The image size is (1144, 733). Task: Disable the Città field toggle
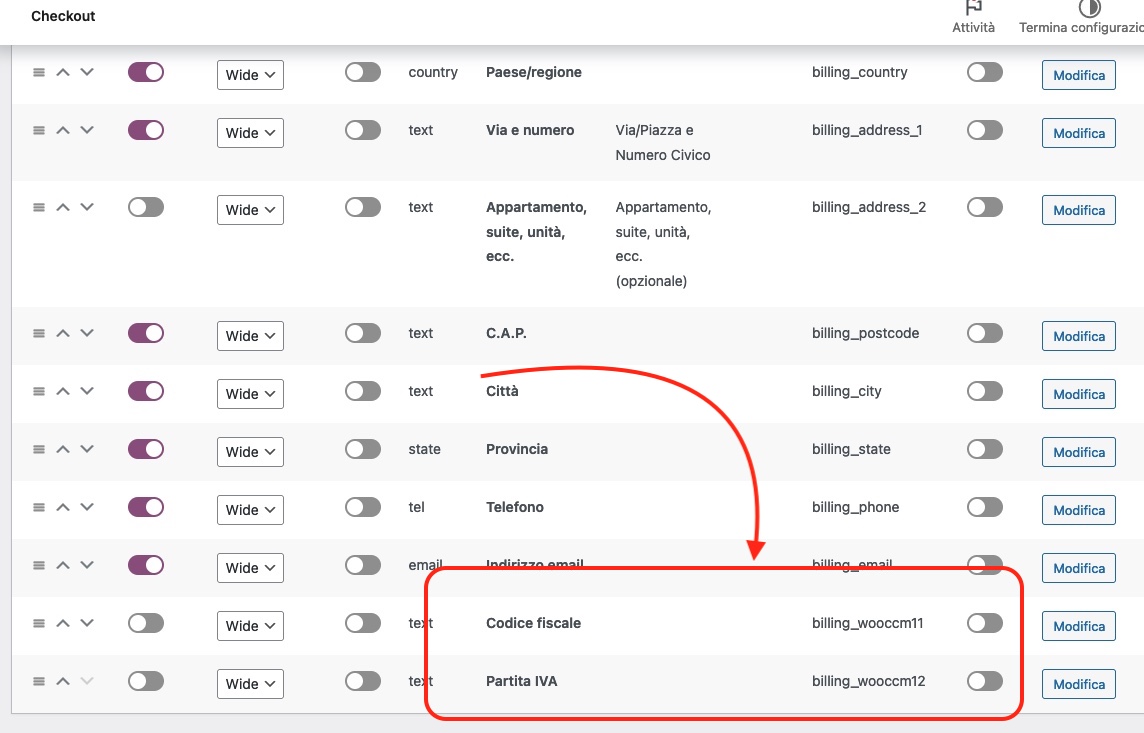(x=146, y=392)
